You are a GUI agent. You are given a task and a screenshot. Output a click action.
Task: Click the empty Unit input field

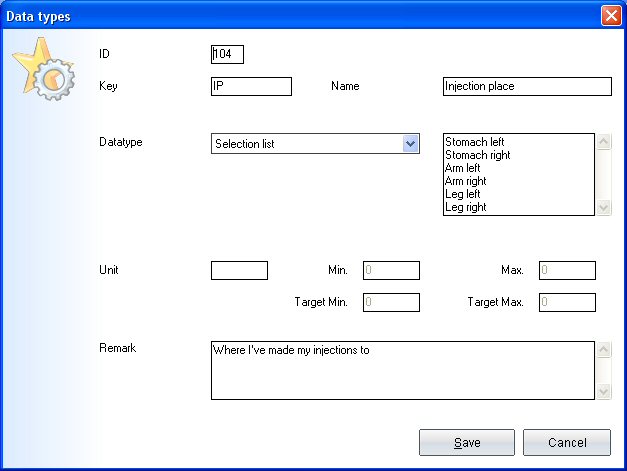pyautogui.click(x=239, y=271)
